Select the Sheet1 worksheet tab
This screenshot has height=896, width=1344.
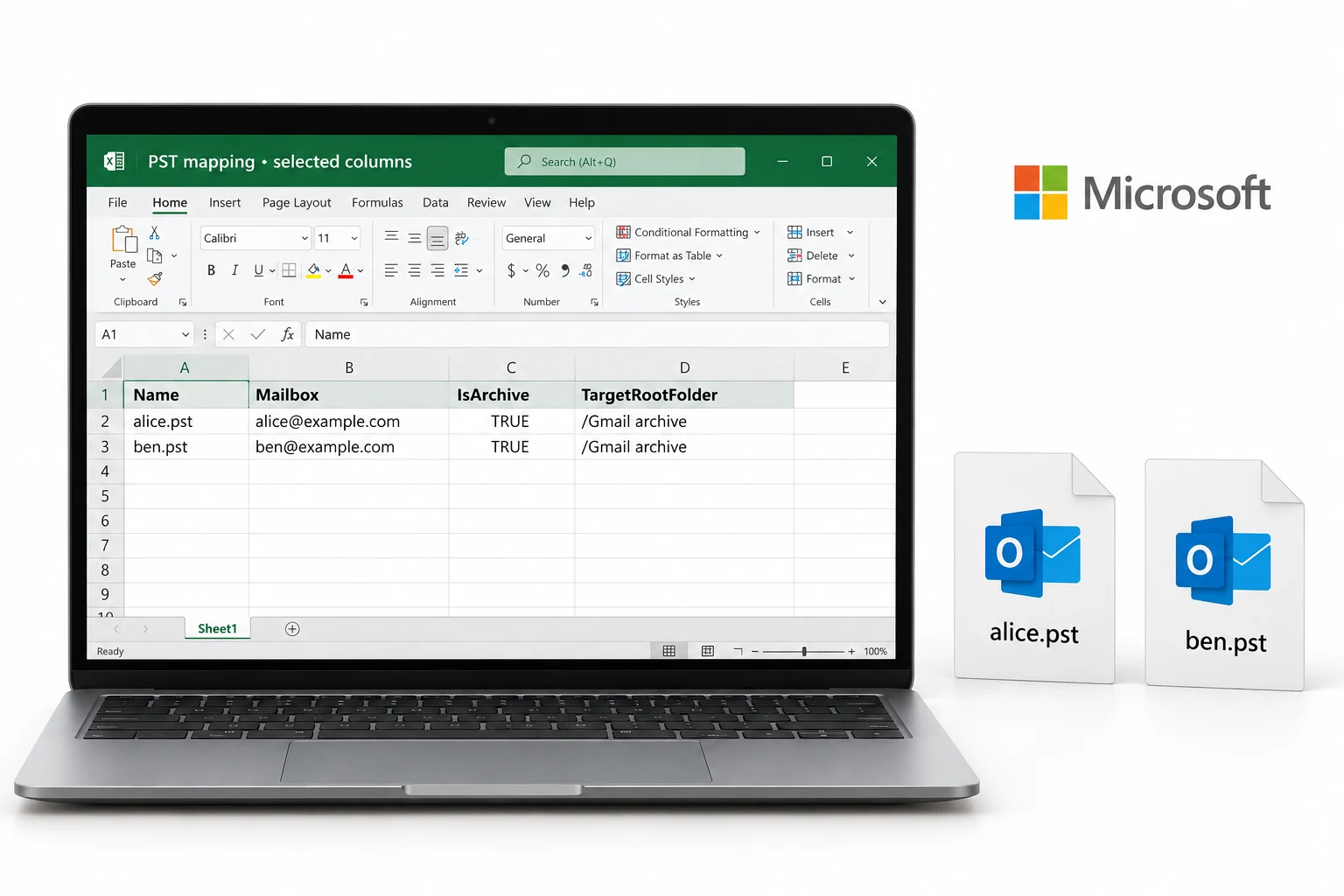(217, 628)
